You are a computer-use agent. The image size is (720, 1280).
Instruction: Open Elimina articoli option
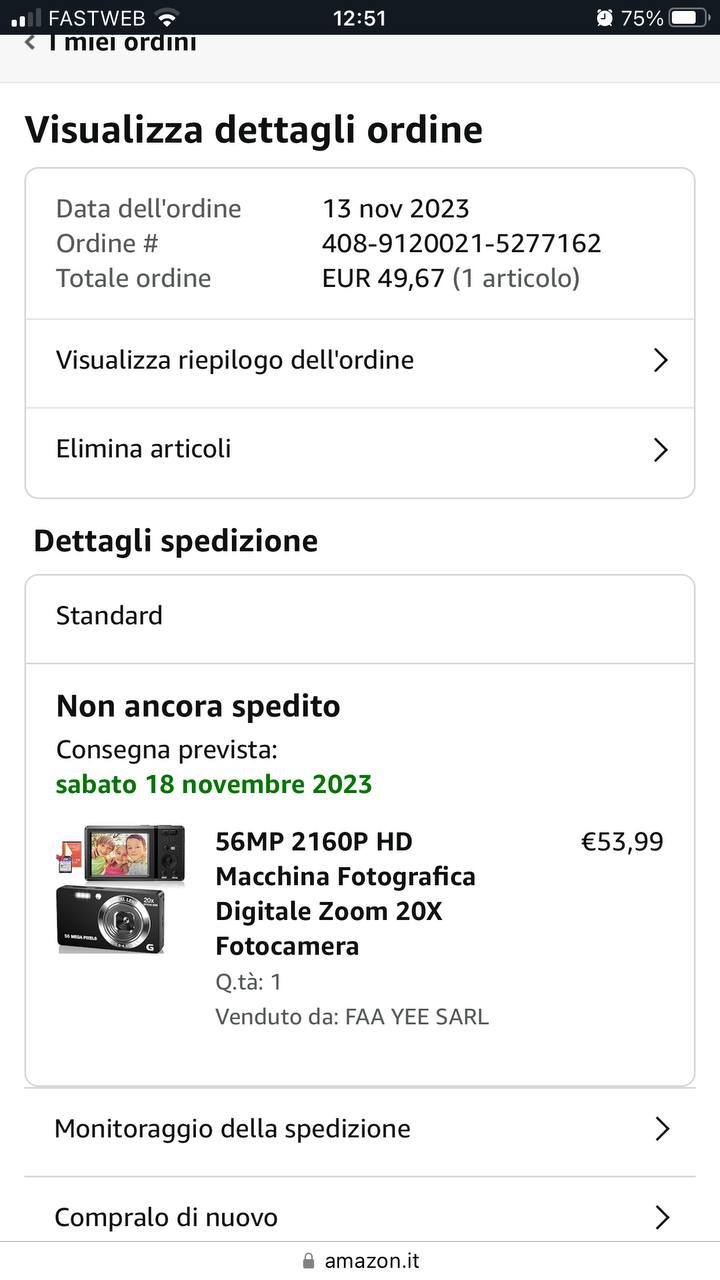[144, 449]
